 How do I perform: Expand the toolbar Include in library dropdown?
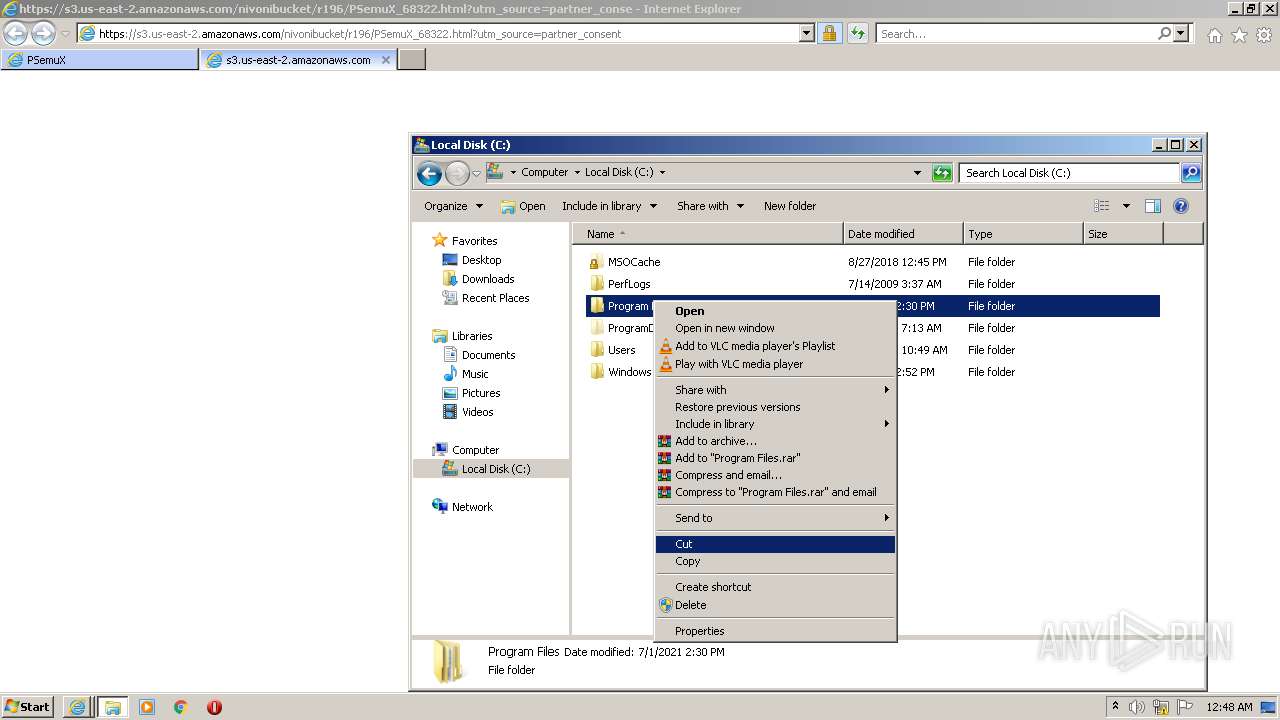pos(609,206)
